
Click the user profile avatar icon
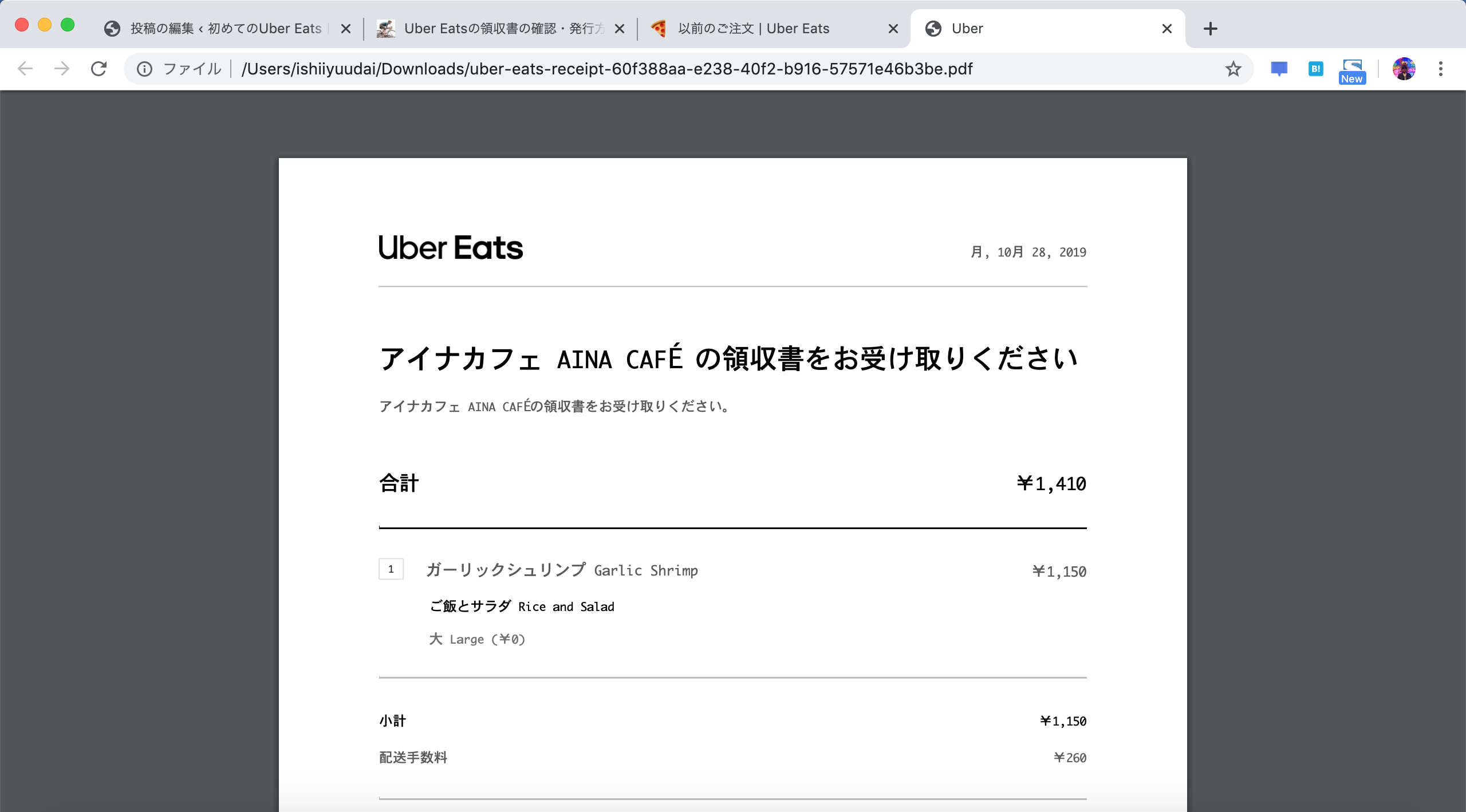click(x=1403, y=69)
